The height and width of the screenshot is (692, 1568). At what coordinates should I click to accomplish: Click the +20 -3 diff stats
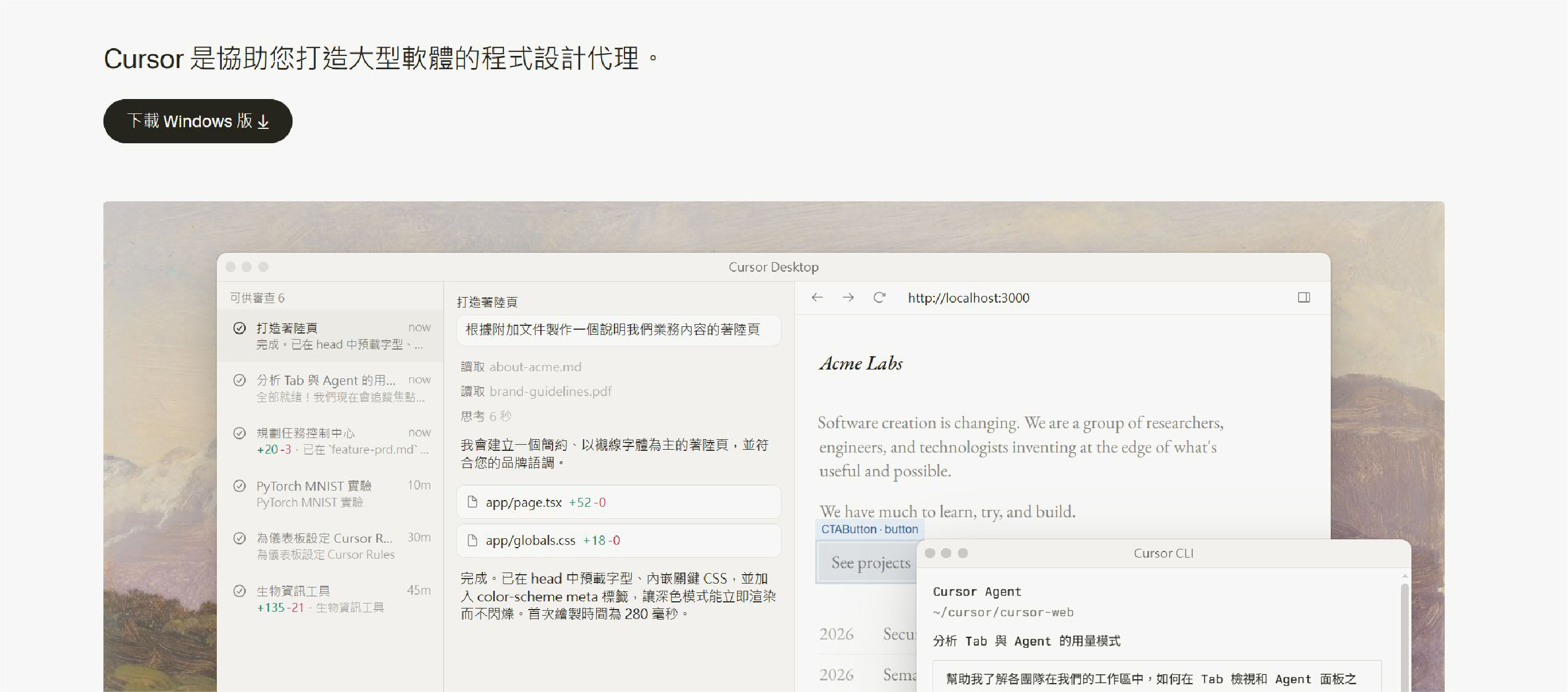(x=274, y=450)
